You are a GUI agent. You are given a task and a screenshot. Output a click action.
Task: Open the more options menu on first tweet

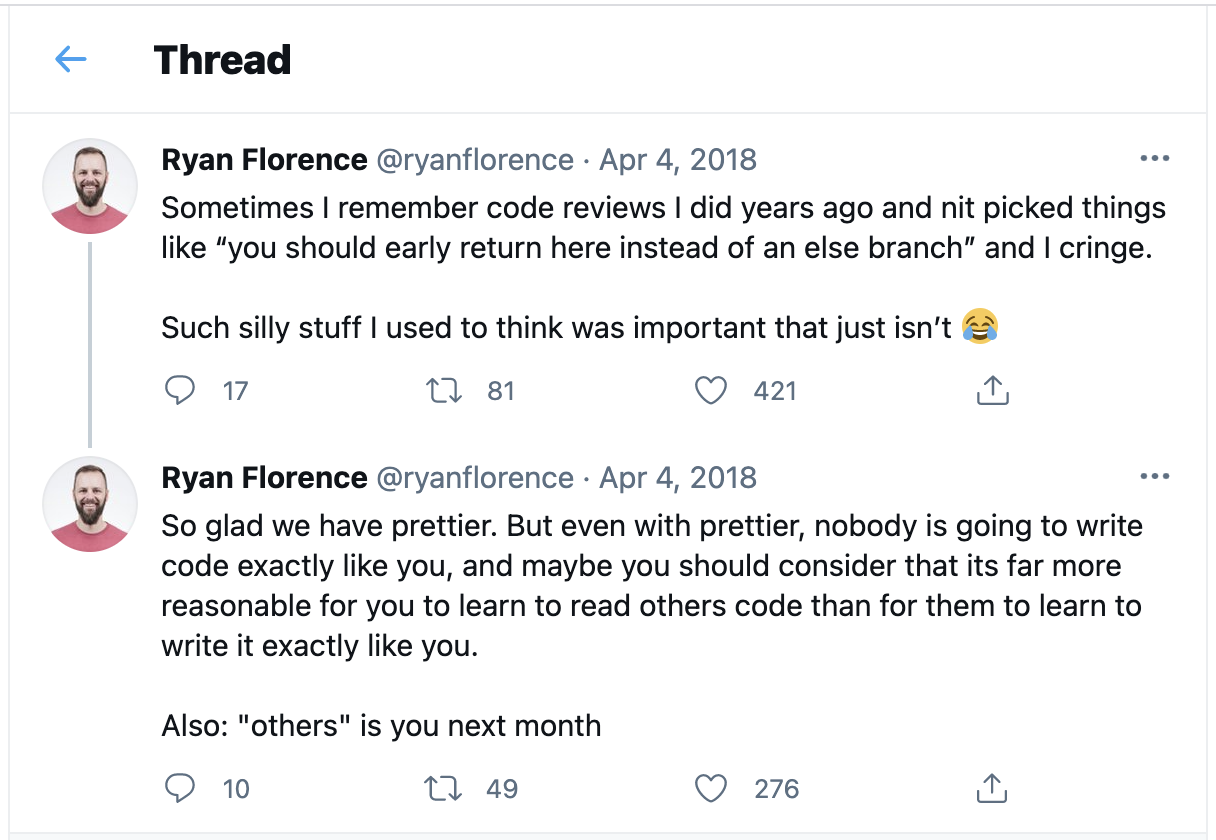[x=1154, y=159]
